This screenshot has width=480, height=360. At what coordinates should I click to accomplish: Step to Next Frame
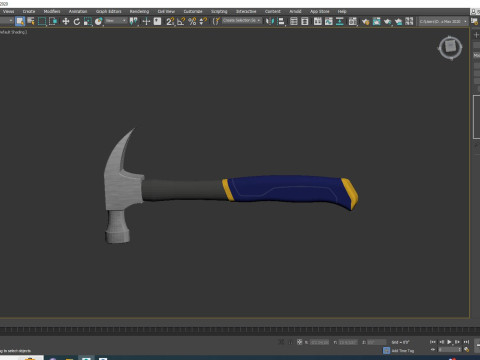point(458,342)
